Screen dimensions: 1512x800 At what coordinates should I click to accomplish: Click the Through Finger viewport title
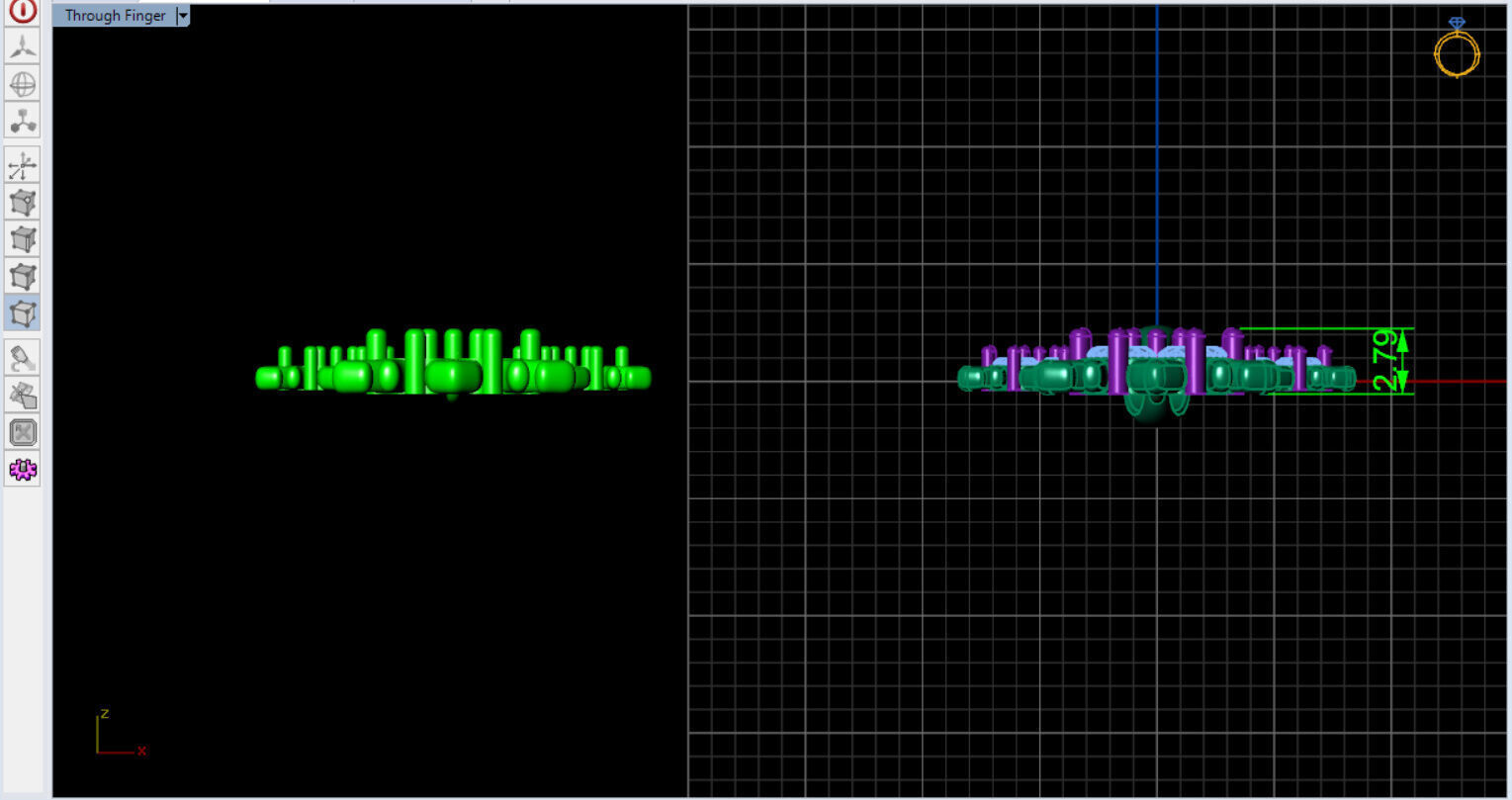[x=115, y=16]
